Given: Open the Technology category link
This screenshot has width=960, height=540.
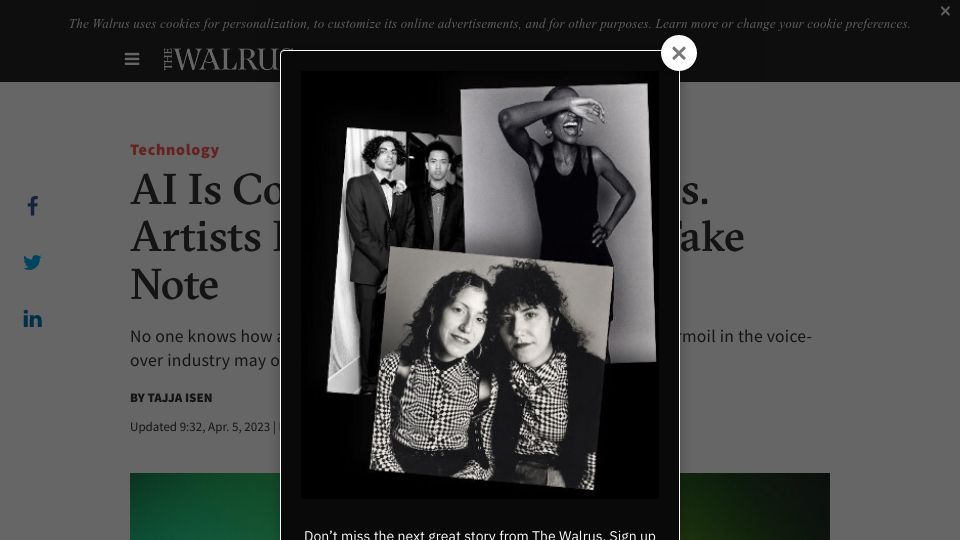Looking at the screenshot, I should [x=174, y=149].
